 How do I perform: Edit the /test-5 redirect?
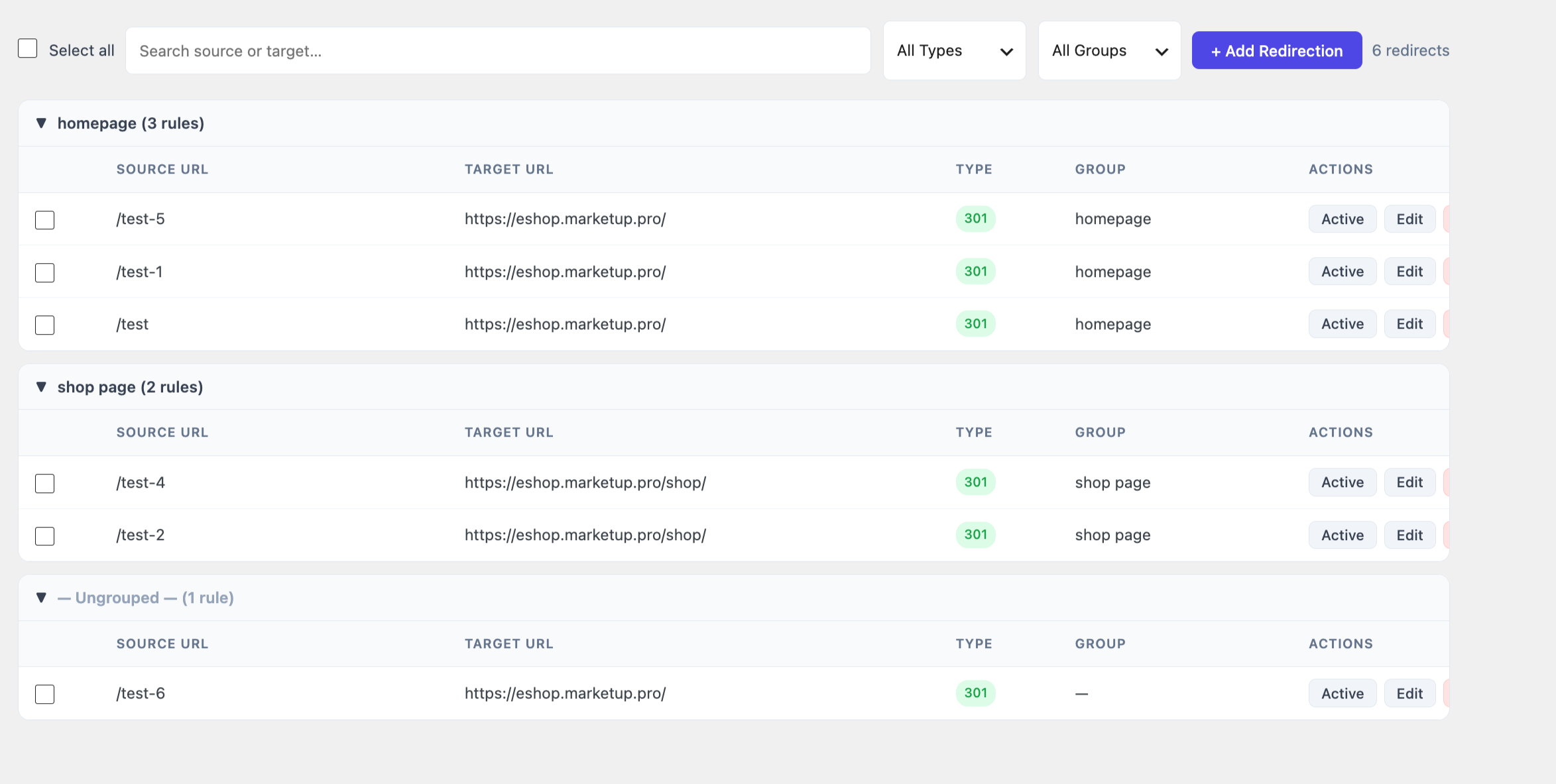pyautogui.click(x=1409, y=219)
